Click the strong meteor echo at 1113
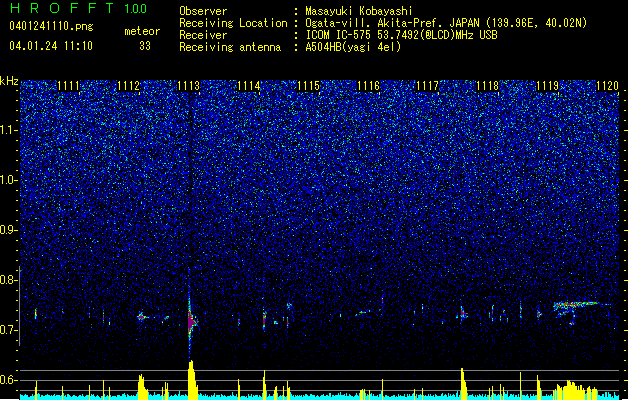Screen dimensions: 629x400 tap(191, 320)
